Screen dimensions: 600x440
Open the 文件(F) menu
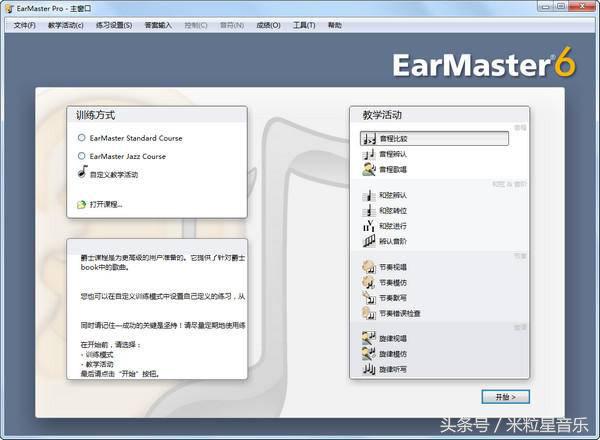pyautogui.click(x=24, y=25)
